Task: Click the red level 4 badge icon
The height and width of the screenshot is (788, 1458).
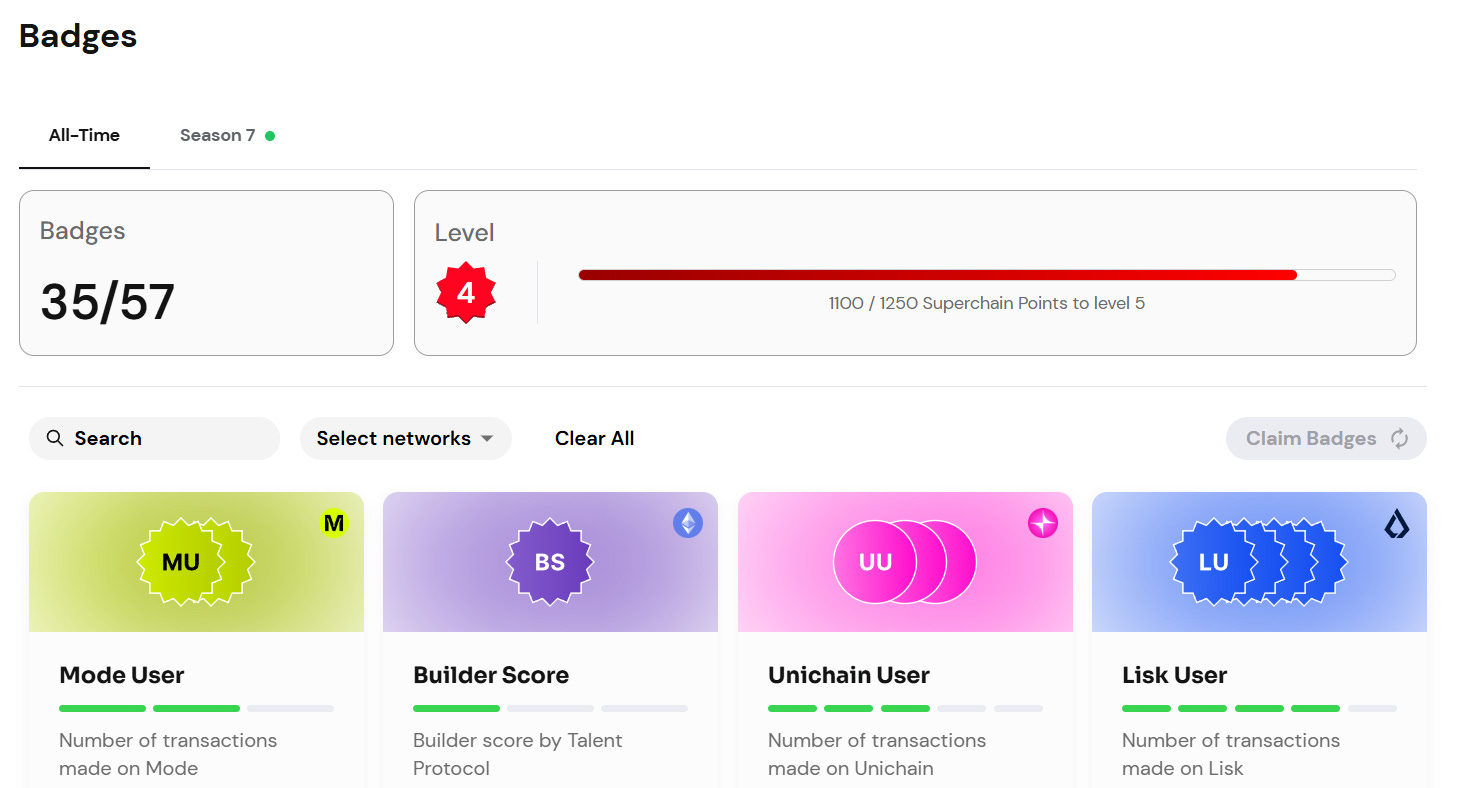Action: [466, 293]
